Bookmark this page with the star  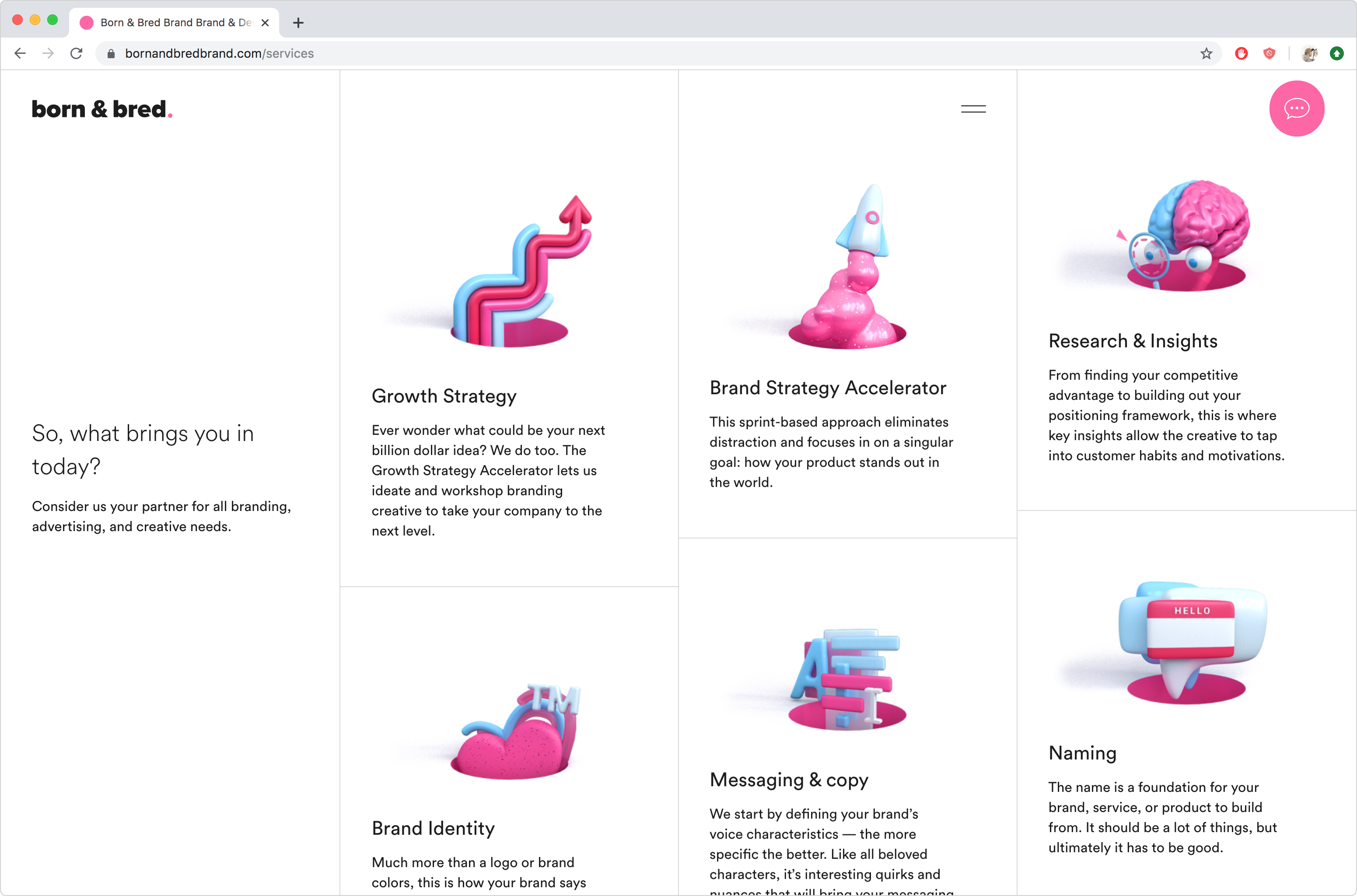(x=1206, y=54)
